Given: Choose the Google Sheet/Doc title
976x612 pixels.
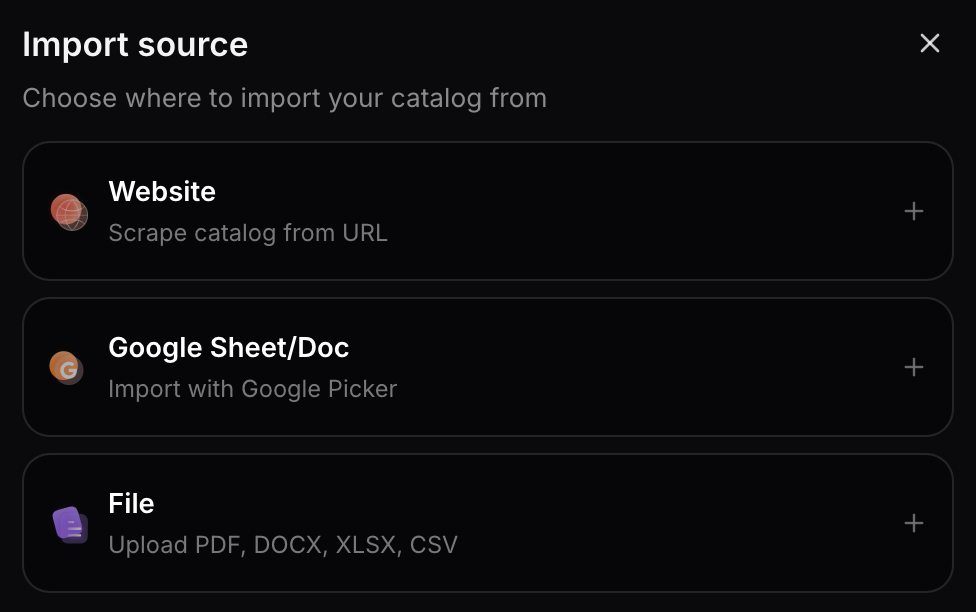Looking at the screenshot, I should pyautogui.click(x=228, y=347).
